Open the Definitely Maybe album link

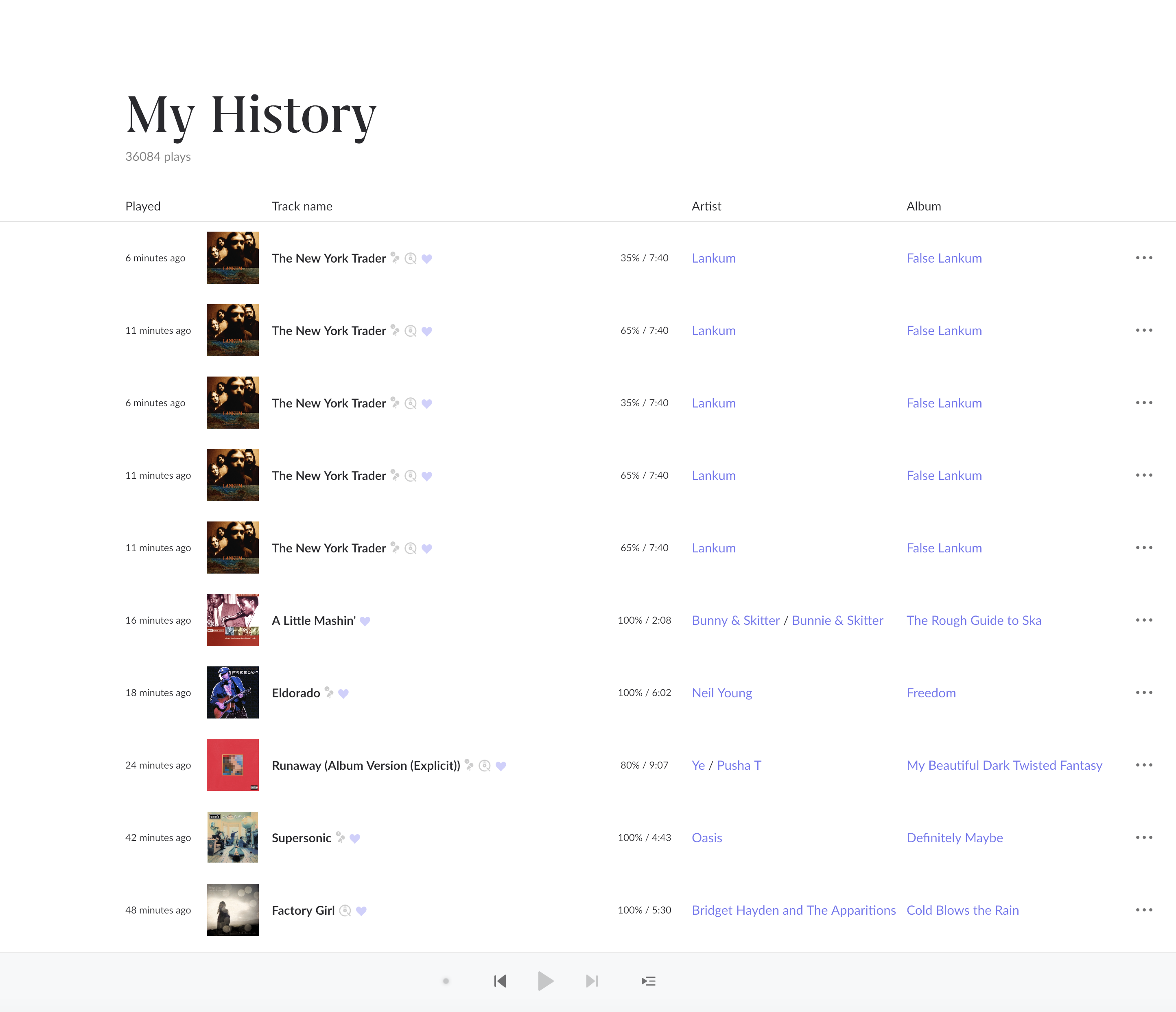pos(955,838)
